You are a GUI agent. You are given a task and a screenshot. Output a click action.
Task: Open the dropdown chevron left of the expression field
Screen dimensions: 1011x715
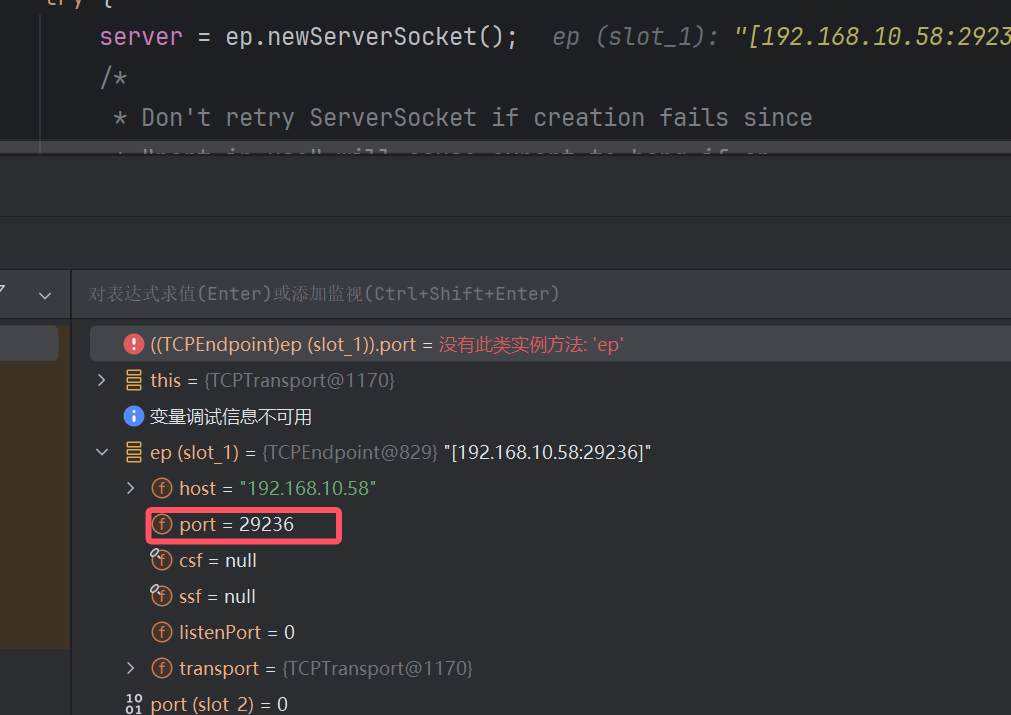tap(45, 295)
